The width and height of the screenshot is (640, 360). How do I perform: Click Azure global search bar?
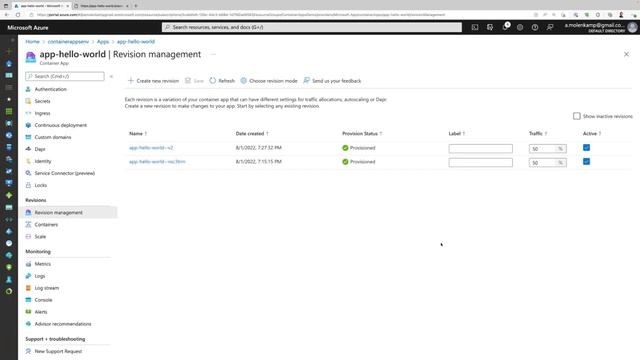click(x=312, y=27)
